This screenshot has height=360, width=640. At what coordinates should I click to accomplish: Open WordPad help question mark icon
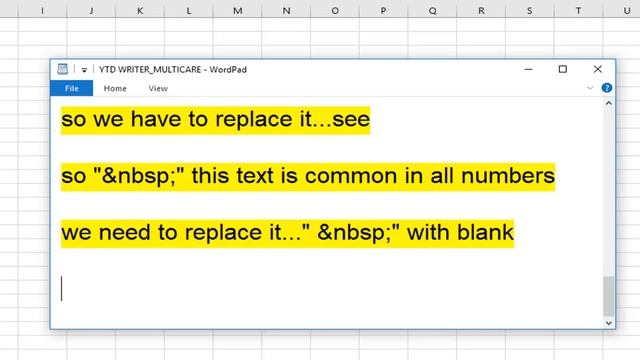coord(607,88)
